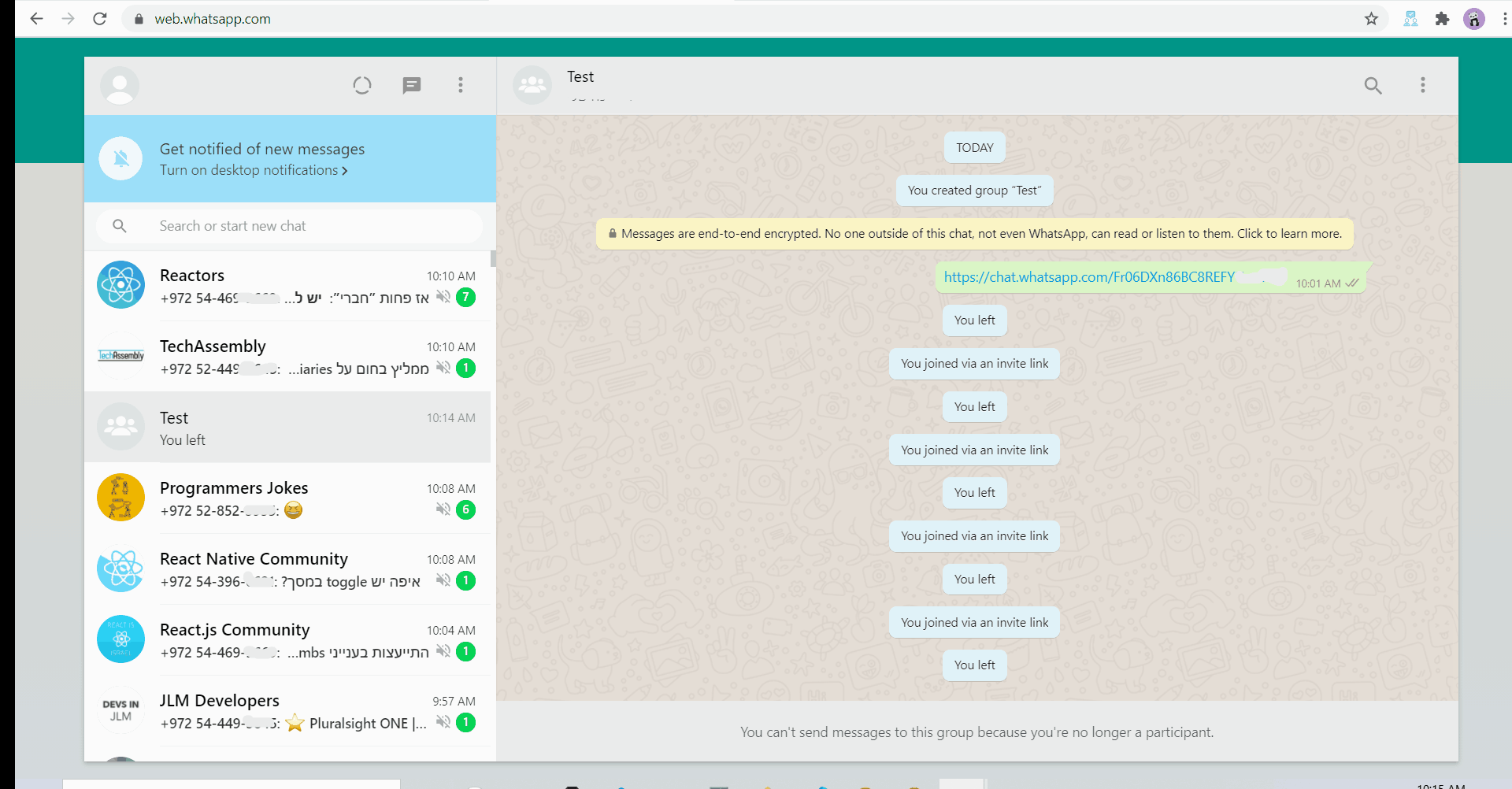This screenshot has width=1512, height=789.
Task: Open the React.js Community chat
Action: point(287,640)
